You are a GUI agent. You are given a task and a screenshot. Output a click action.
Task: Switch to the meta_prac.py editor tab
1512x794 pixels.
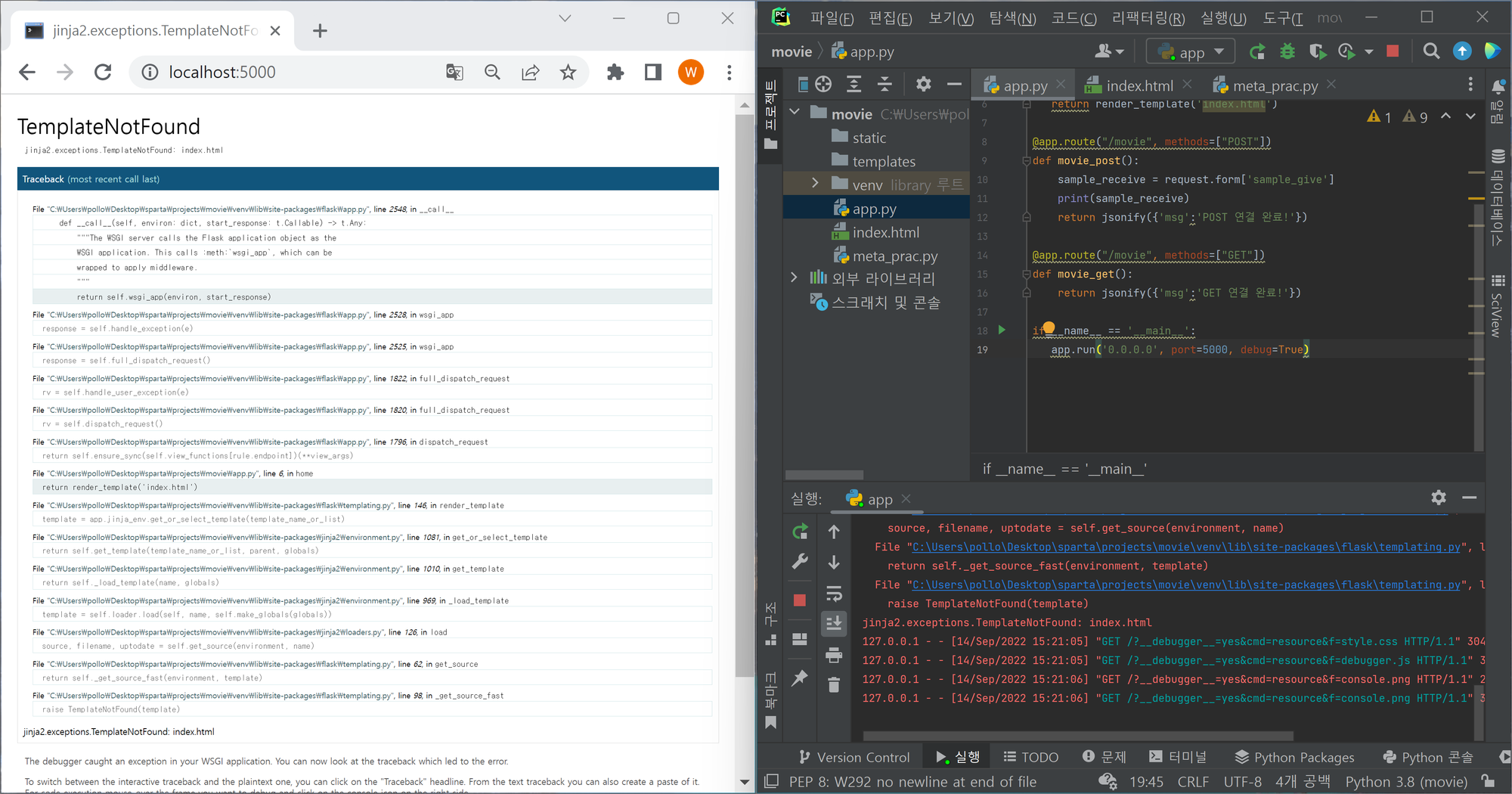[x=1275, y=85]
